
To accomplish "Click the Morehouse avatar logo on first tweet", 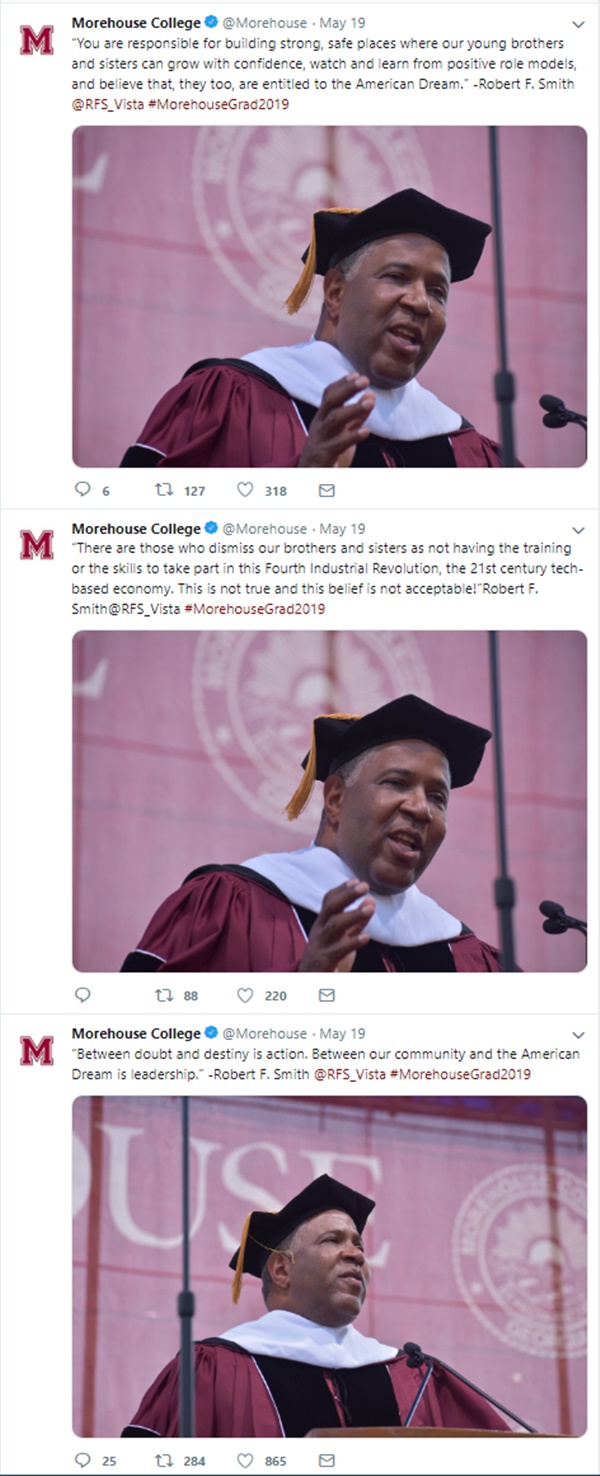I will (x=37, y=40).
